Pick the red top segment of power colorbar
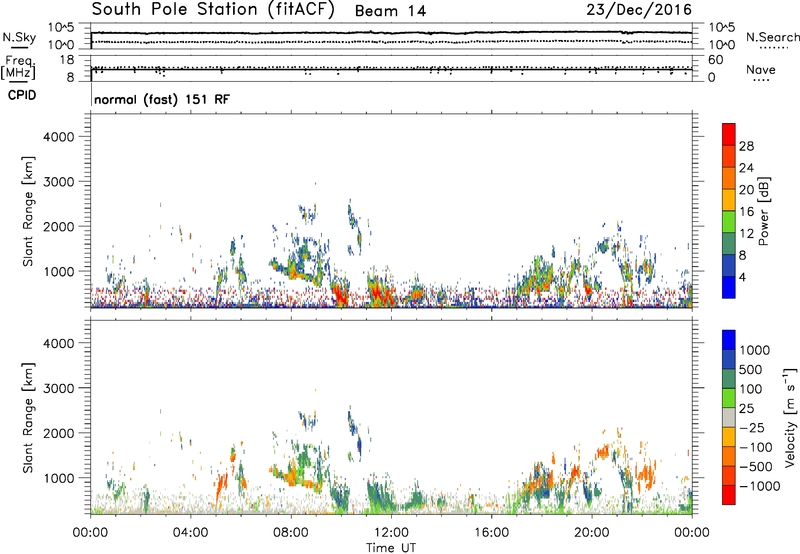This screenshot has width=800, height=554. pyautogui.click(x=729, y=135)
